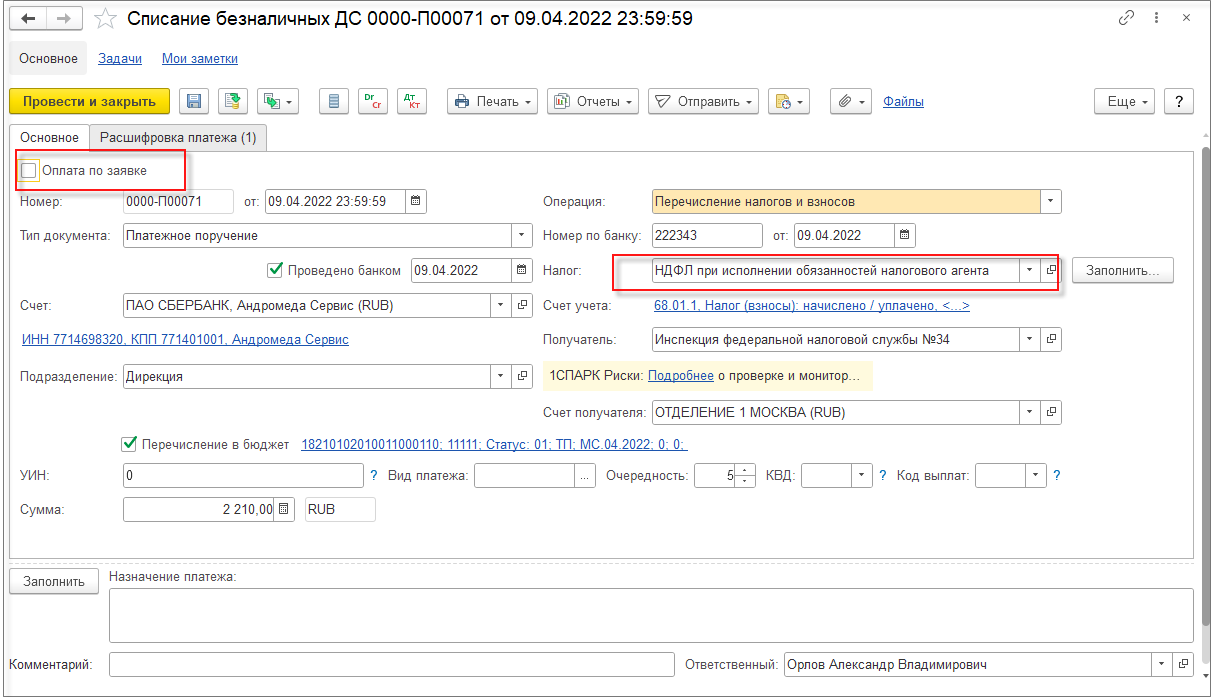Increase Очередность with the spinner up arrow

pos(746,471)
